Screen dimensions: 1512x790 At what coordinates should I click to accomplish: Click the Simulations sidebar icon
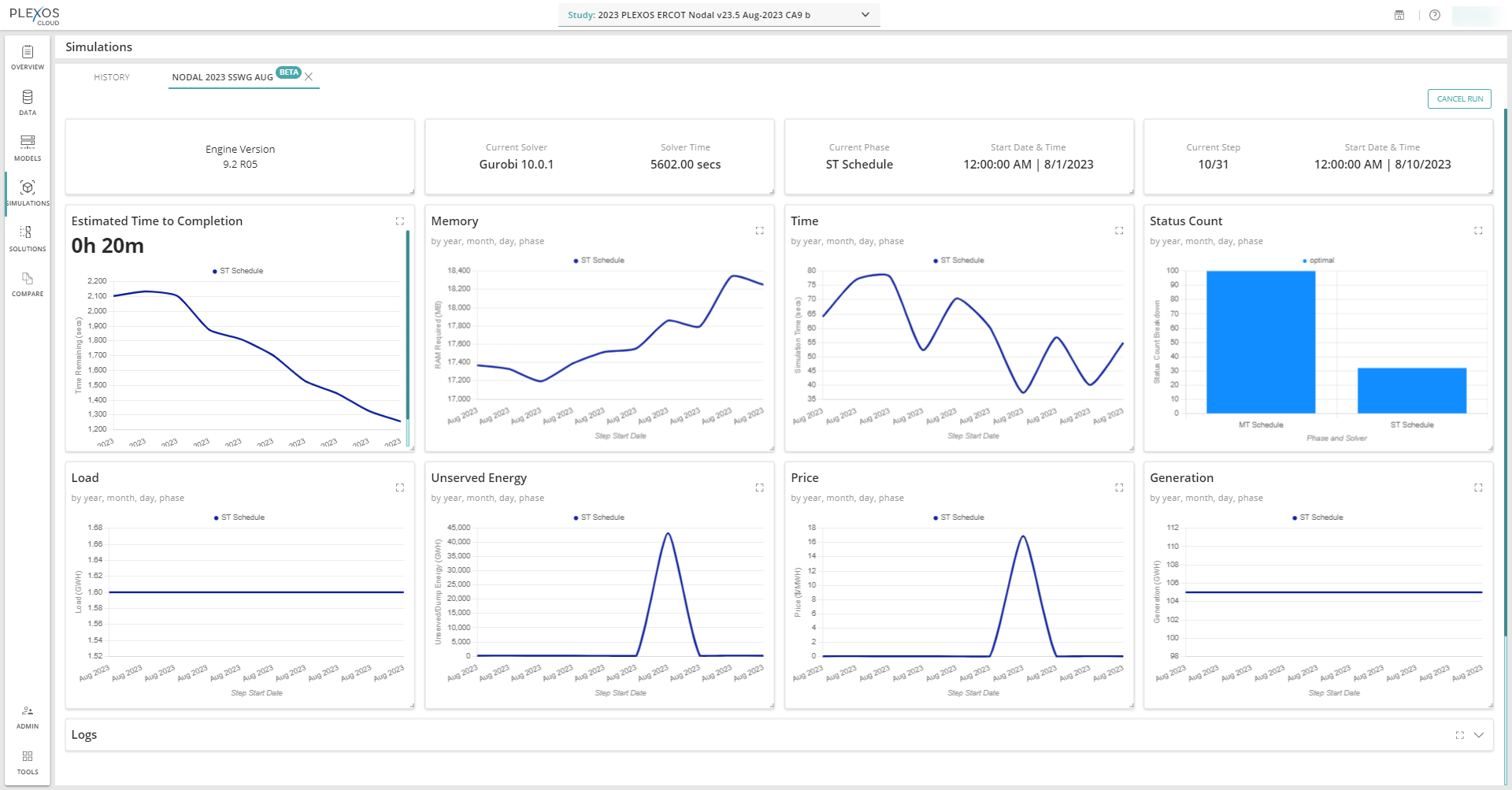[28, 194]
